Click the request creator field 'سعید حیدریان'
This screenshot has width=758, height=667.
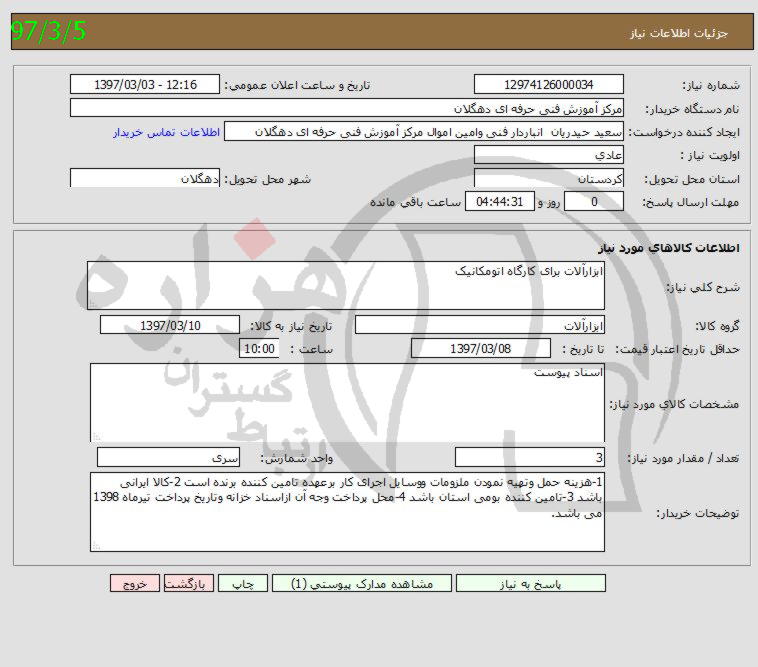point(424,132)
